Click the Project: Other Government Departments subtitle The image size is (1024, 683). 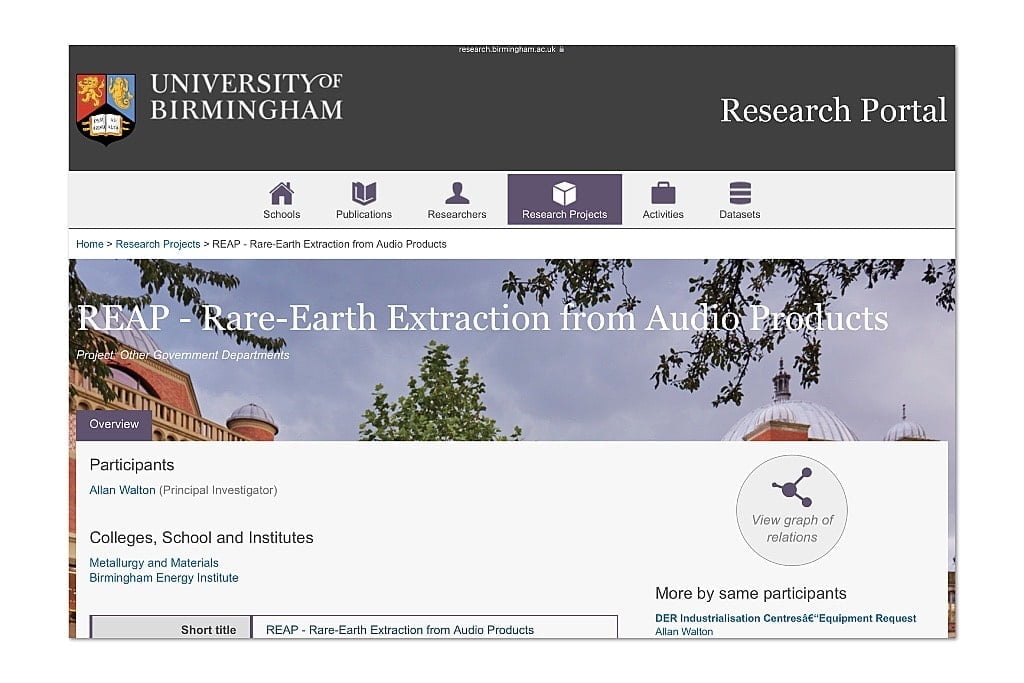183,355
